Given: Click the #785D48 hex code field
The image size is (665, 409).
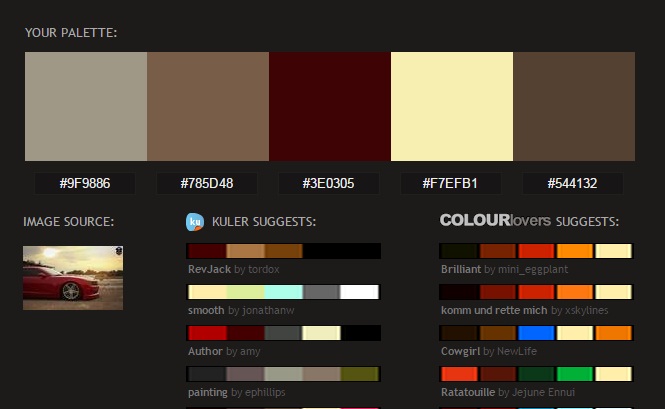Looking at the screenshot, I should click(x=207, y=183).
